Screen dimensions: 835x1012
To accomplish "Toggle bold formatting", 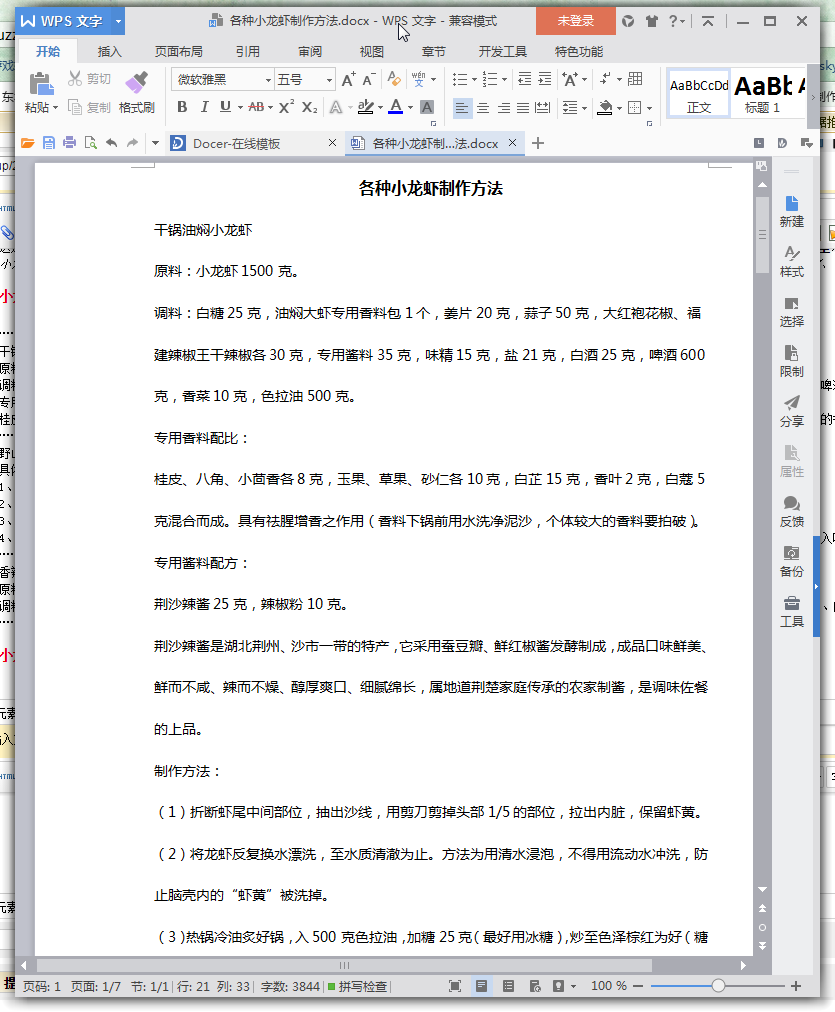I will 182,107.
